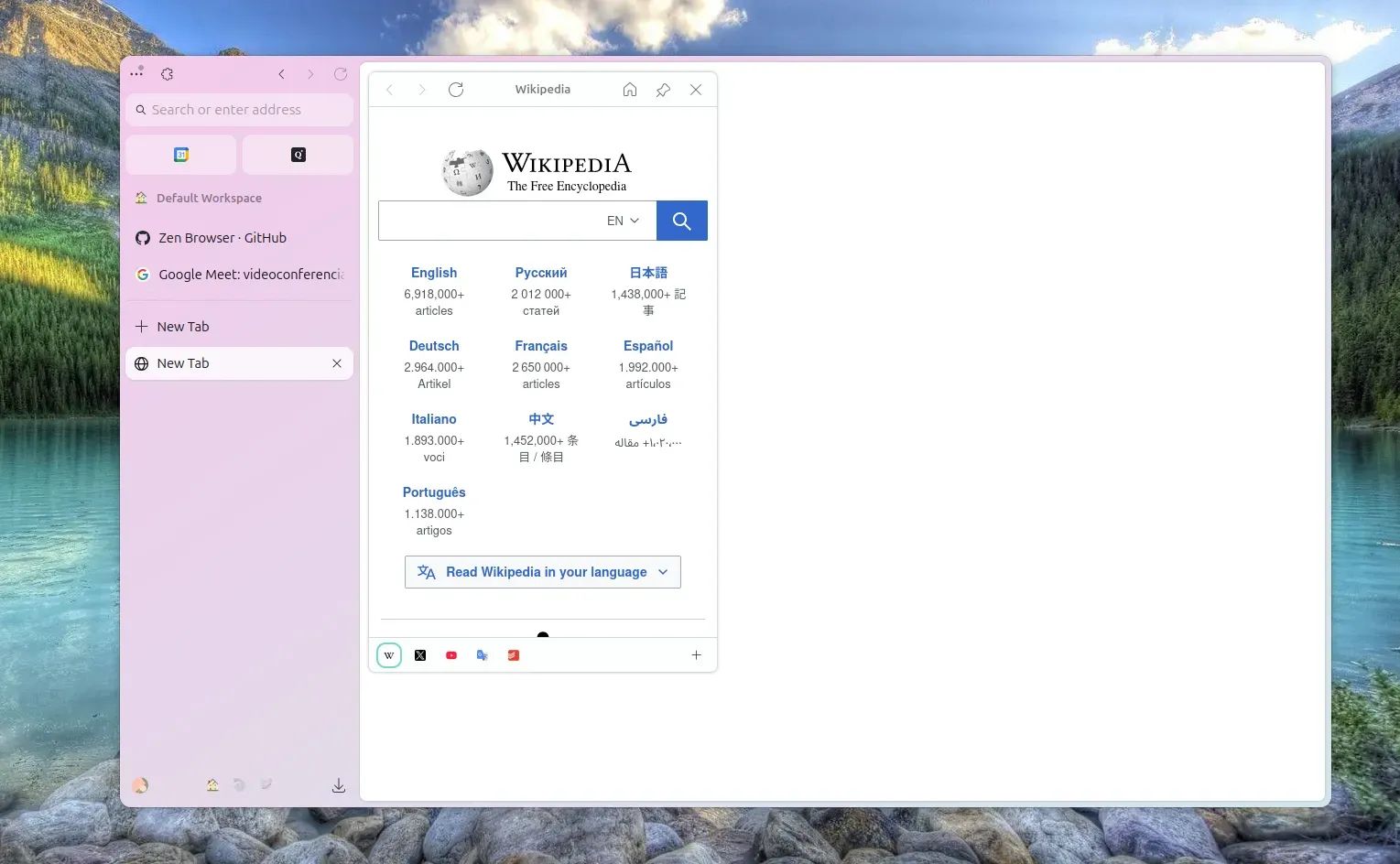Expand Read Wikipedia in your language
This screenshot has height=864, width=1400.
pyautogui.click(x=543, y=572)
